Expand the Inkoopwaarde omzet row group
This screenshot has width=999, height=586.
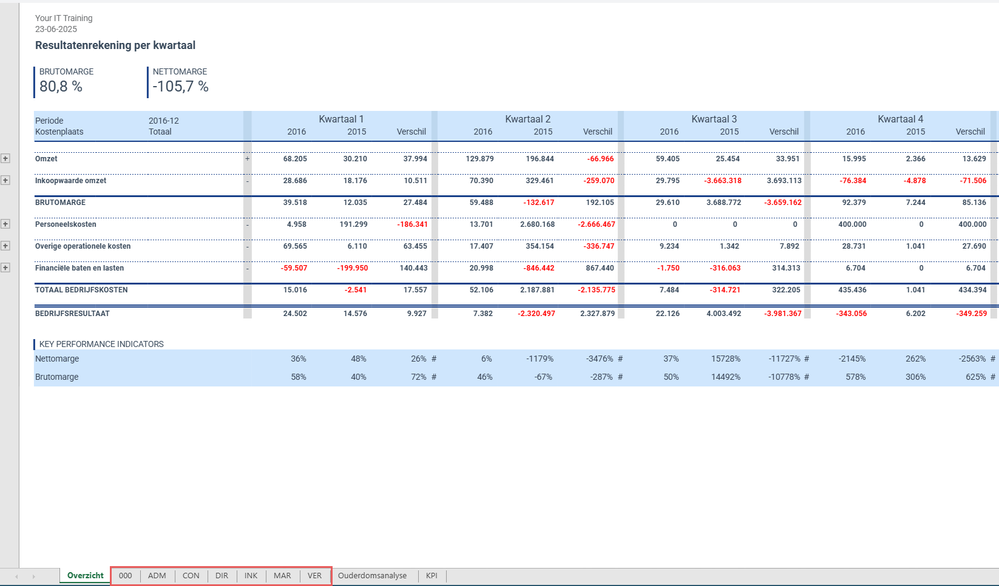(x=5, y=180)
